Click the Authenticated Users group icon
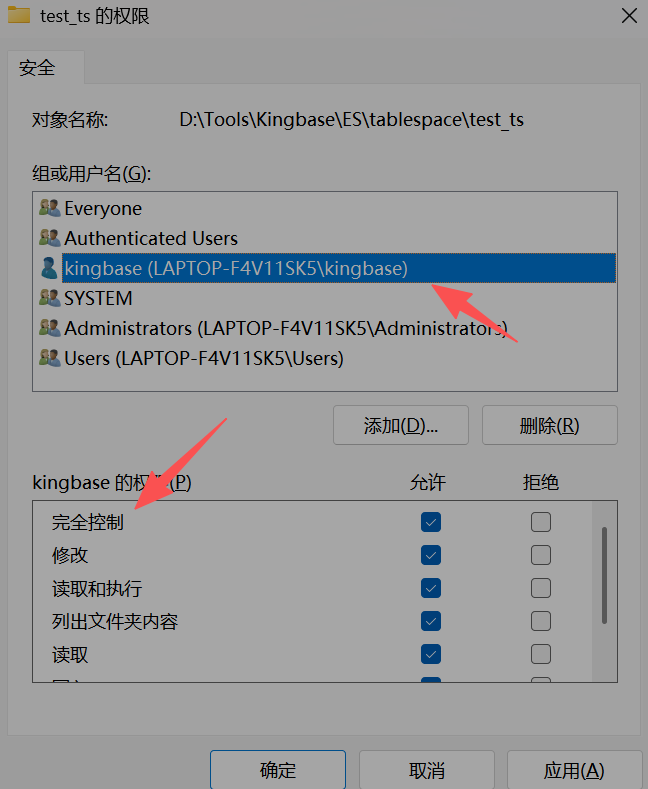Viewport: 648px width, 789px height. click(x=50, y=238)
